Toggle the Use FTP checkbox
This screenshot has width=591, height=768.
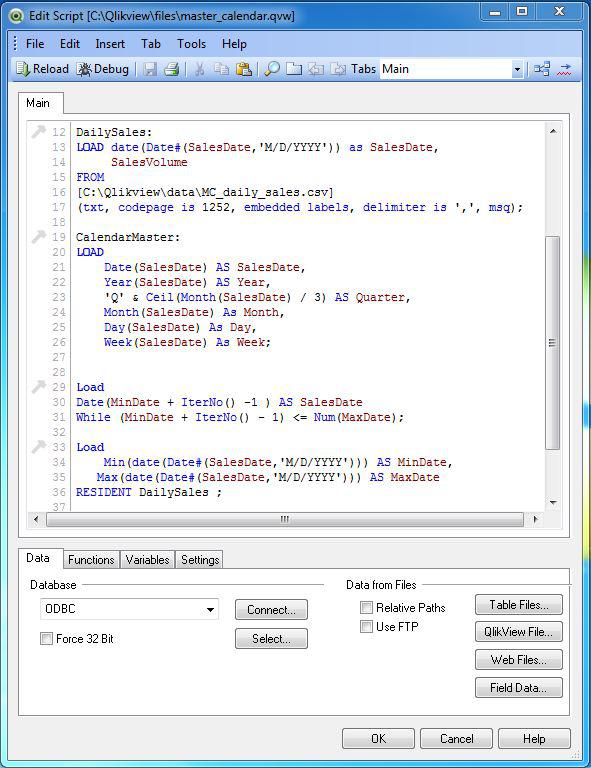tap(366, 626)
